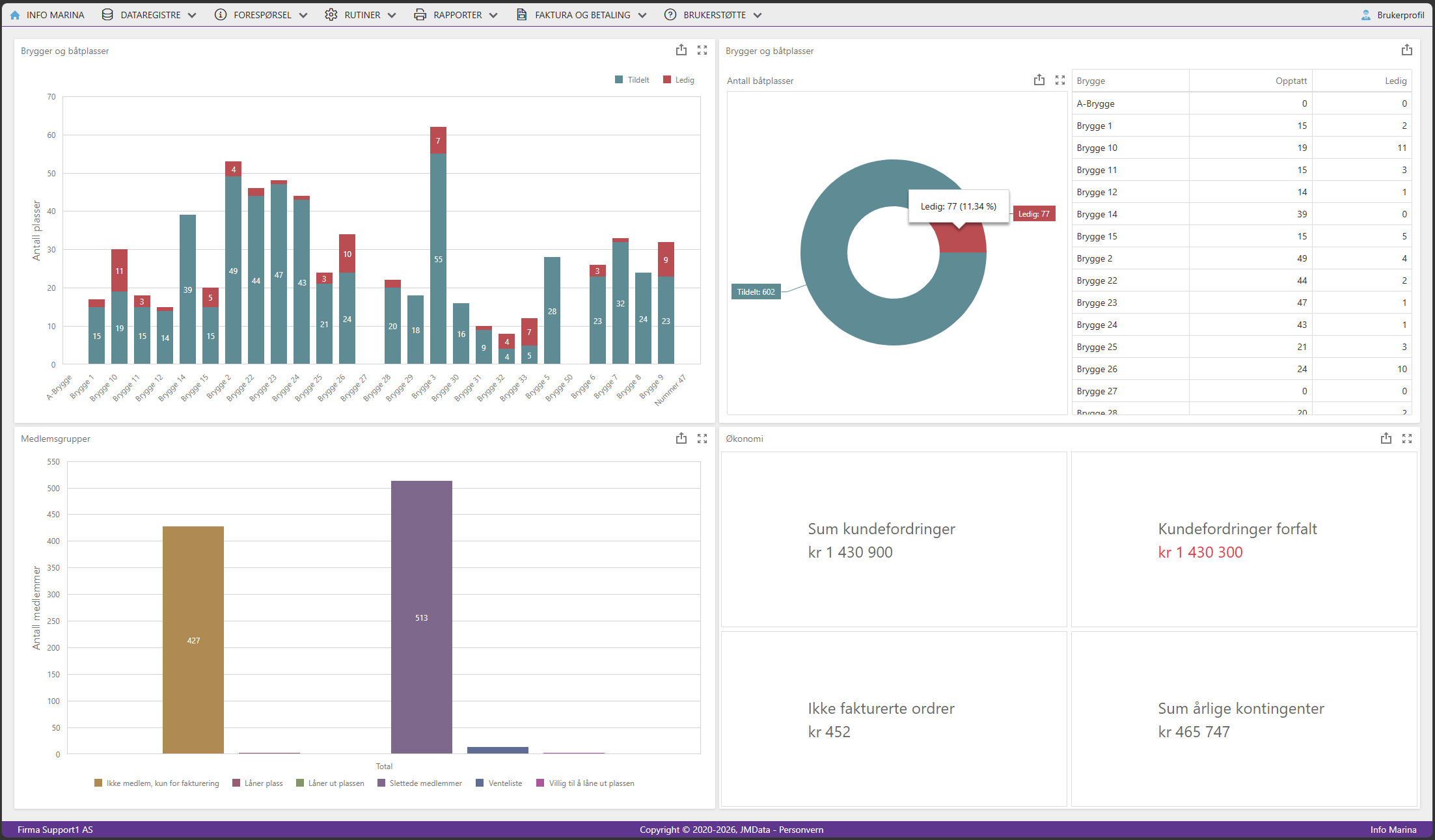Expand the RAPPORTER dropdown chevron
The image size is (1435, 840).
coord(493,15)
